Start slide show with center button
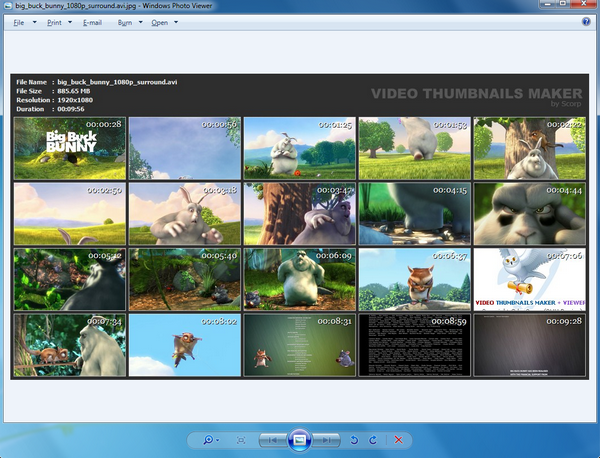 click(x=300, y=440)
